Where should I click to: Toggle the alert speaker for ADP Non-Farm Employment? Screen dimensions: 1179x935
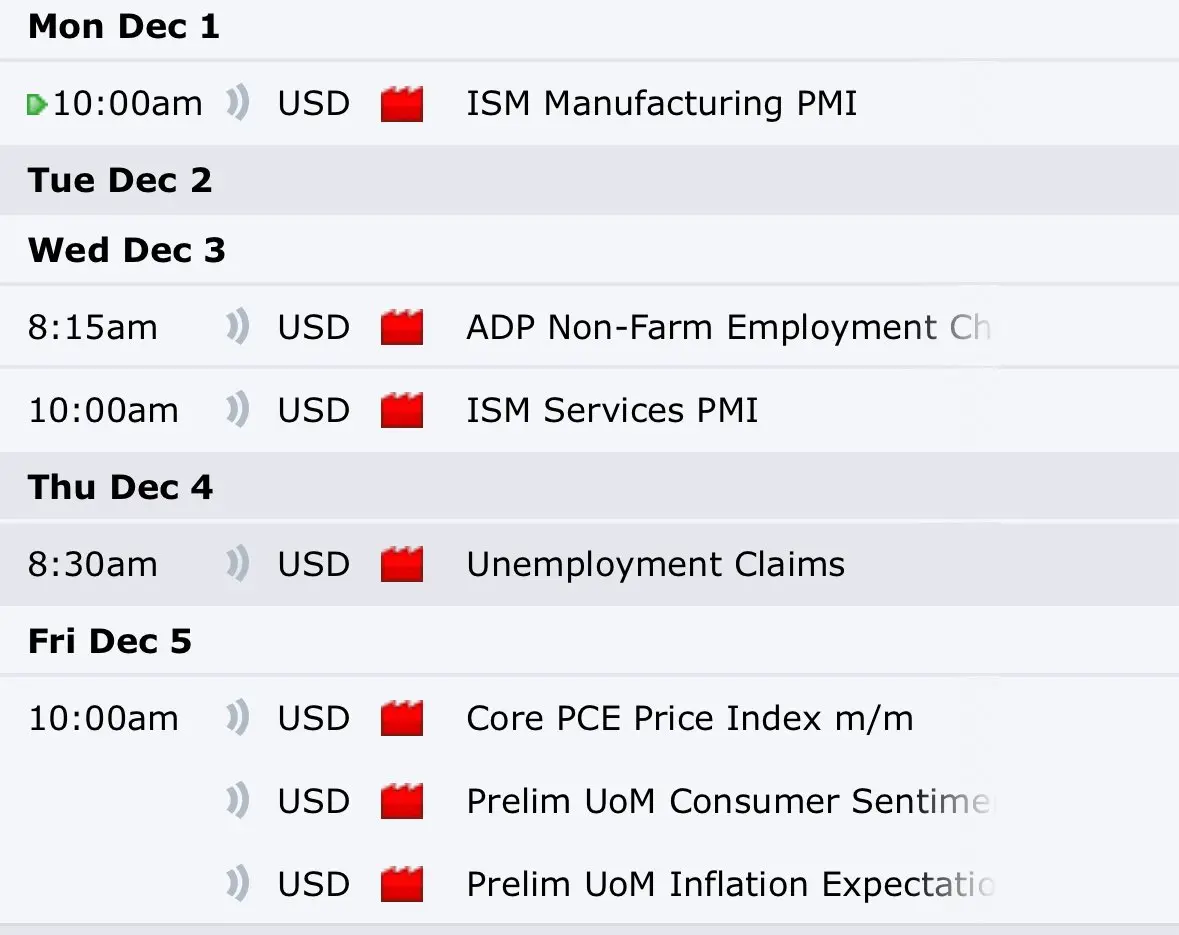[x=237, y=327]
